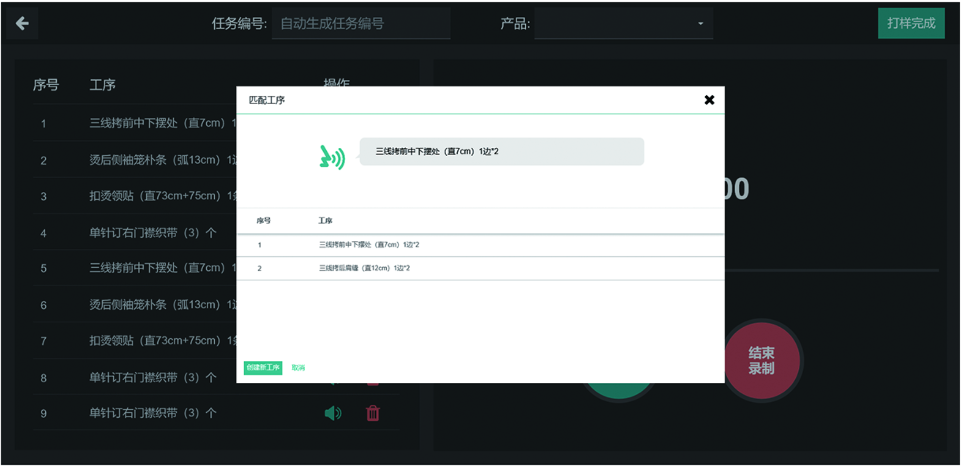Click the 任务编号 input field
962x467 pixels.
click(361, 24)
